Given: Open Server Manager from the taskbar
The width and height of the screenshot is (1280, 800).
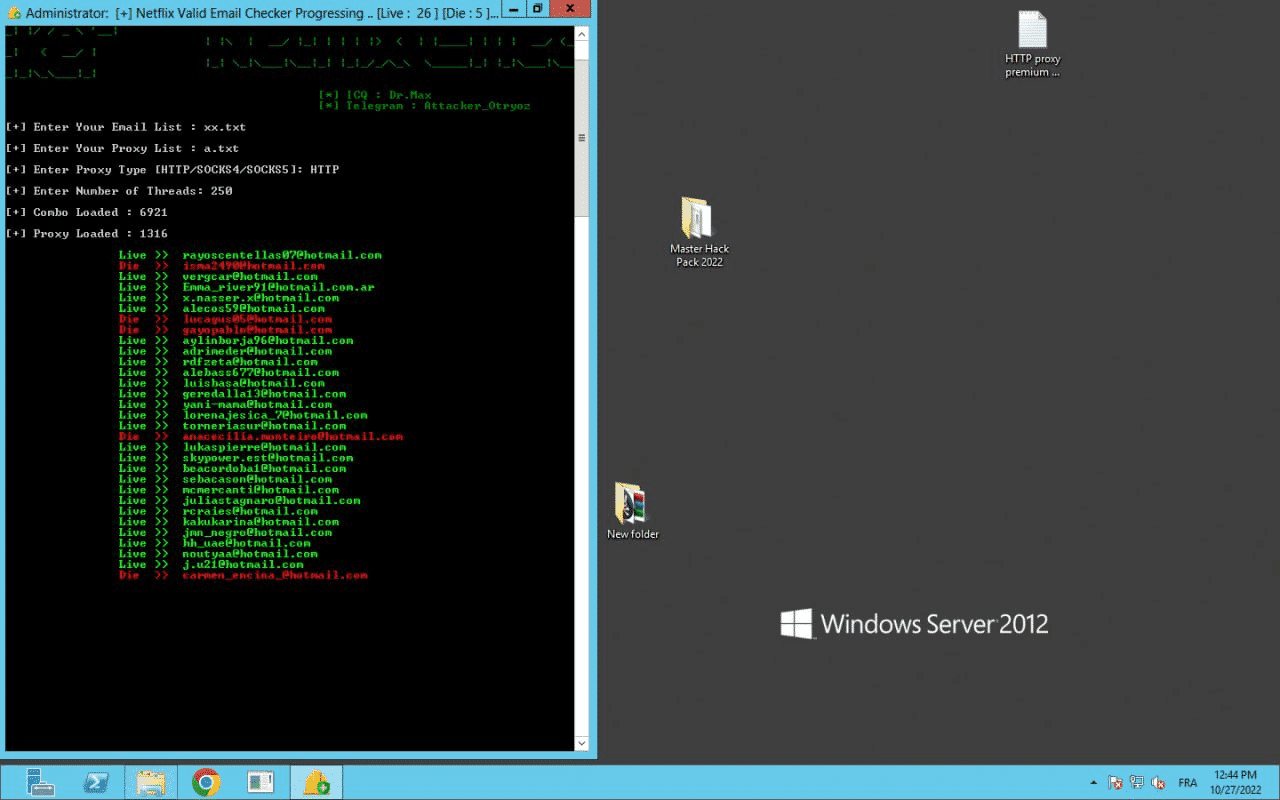Looking at the screenshot, I should tap(40, 782).
